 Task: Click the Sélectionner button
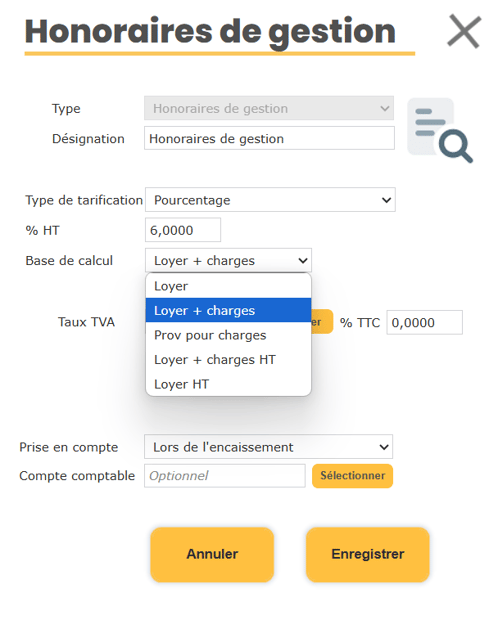pos(352,476)
